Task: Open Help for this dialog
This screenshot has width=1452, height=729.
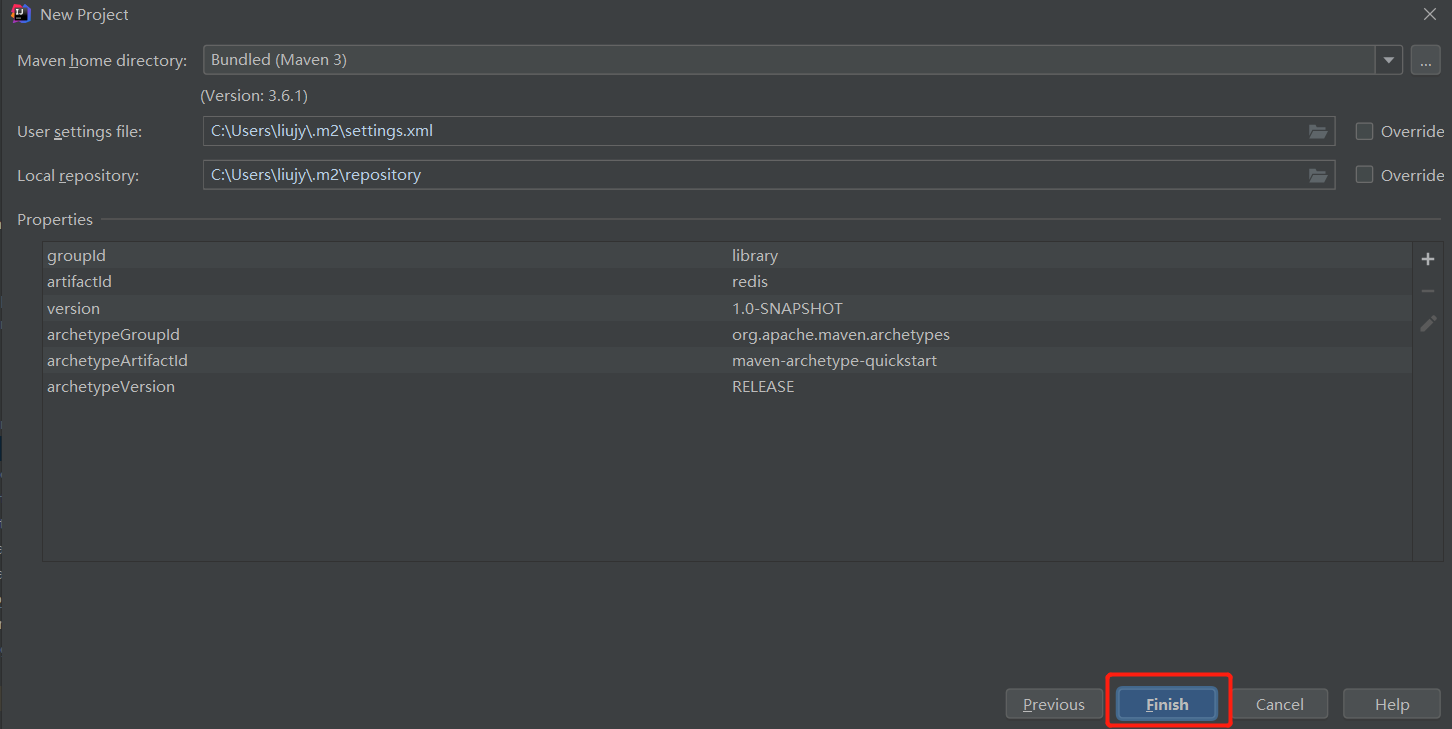Action: [x=1391, y=704]
